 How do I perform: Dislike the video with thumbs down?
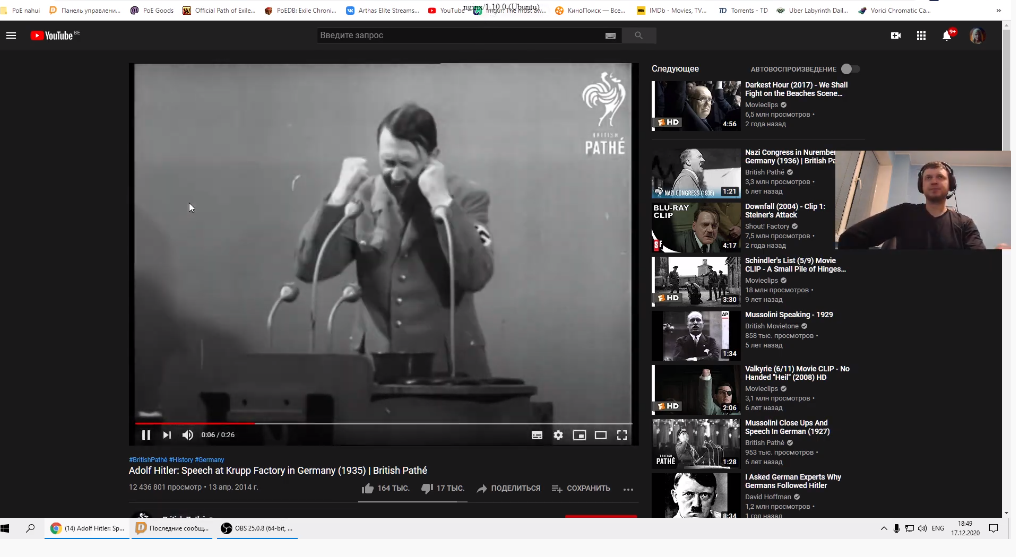pyautogui.click(x=427, y=488)
